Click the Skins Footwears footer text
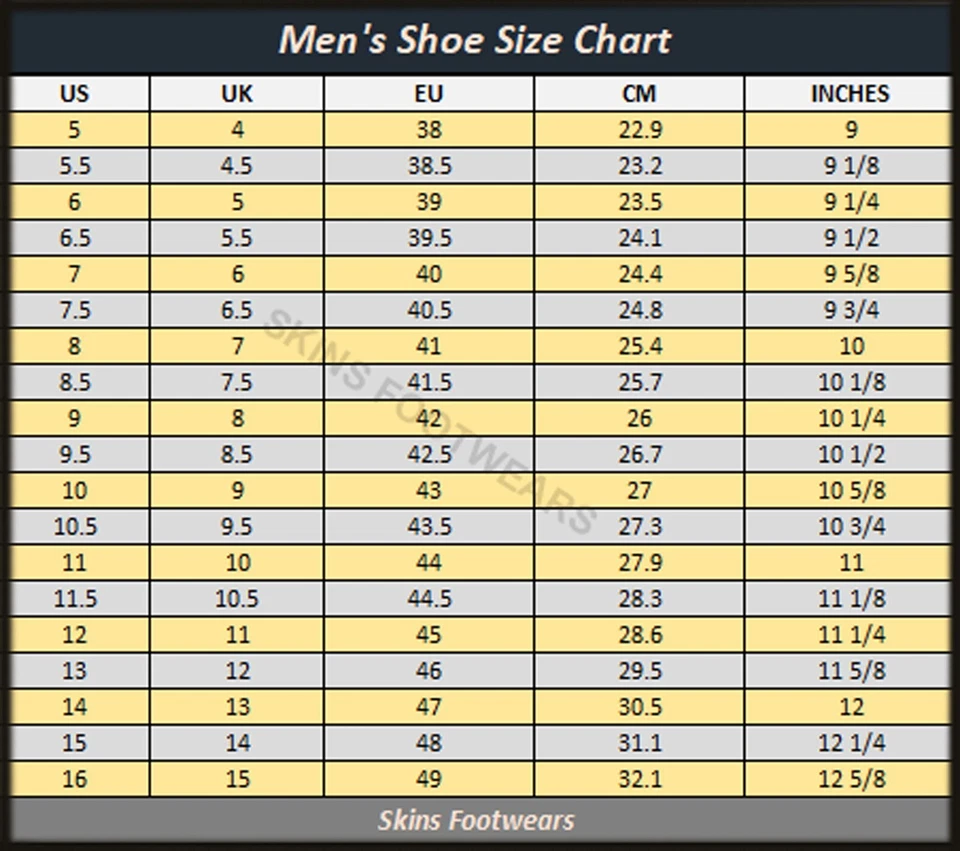The image size is (960, 851). 476,821
